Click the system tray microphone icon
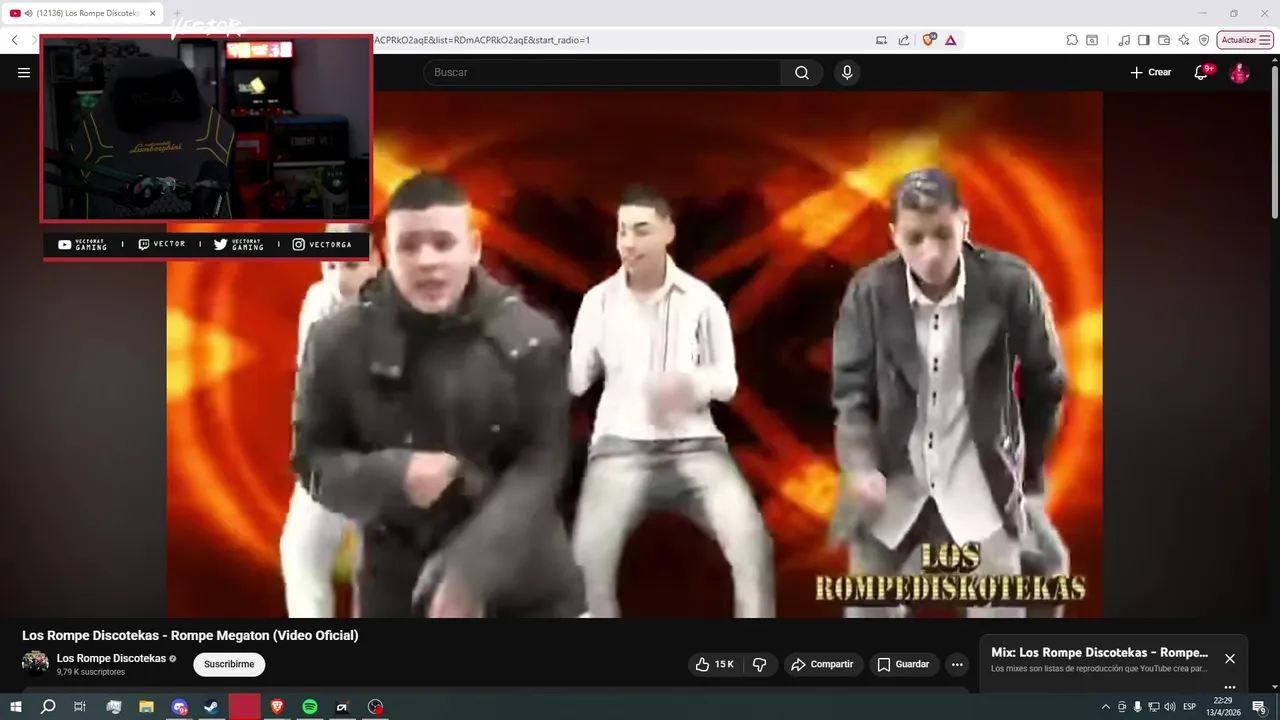This screenshot has height=720, width=1280. click(x=1137, y=707)
